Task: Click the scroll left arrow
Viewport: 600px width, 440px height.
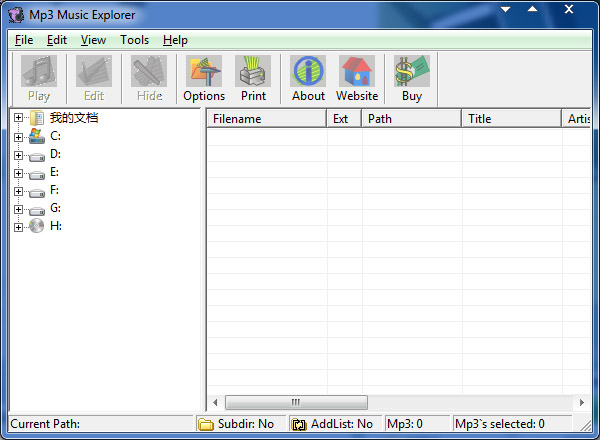Action: 215,402
